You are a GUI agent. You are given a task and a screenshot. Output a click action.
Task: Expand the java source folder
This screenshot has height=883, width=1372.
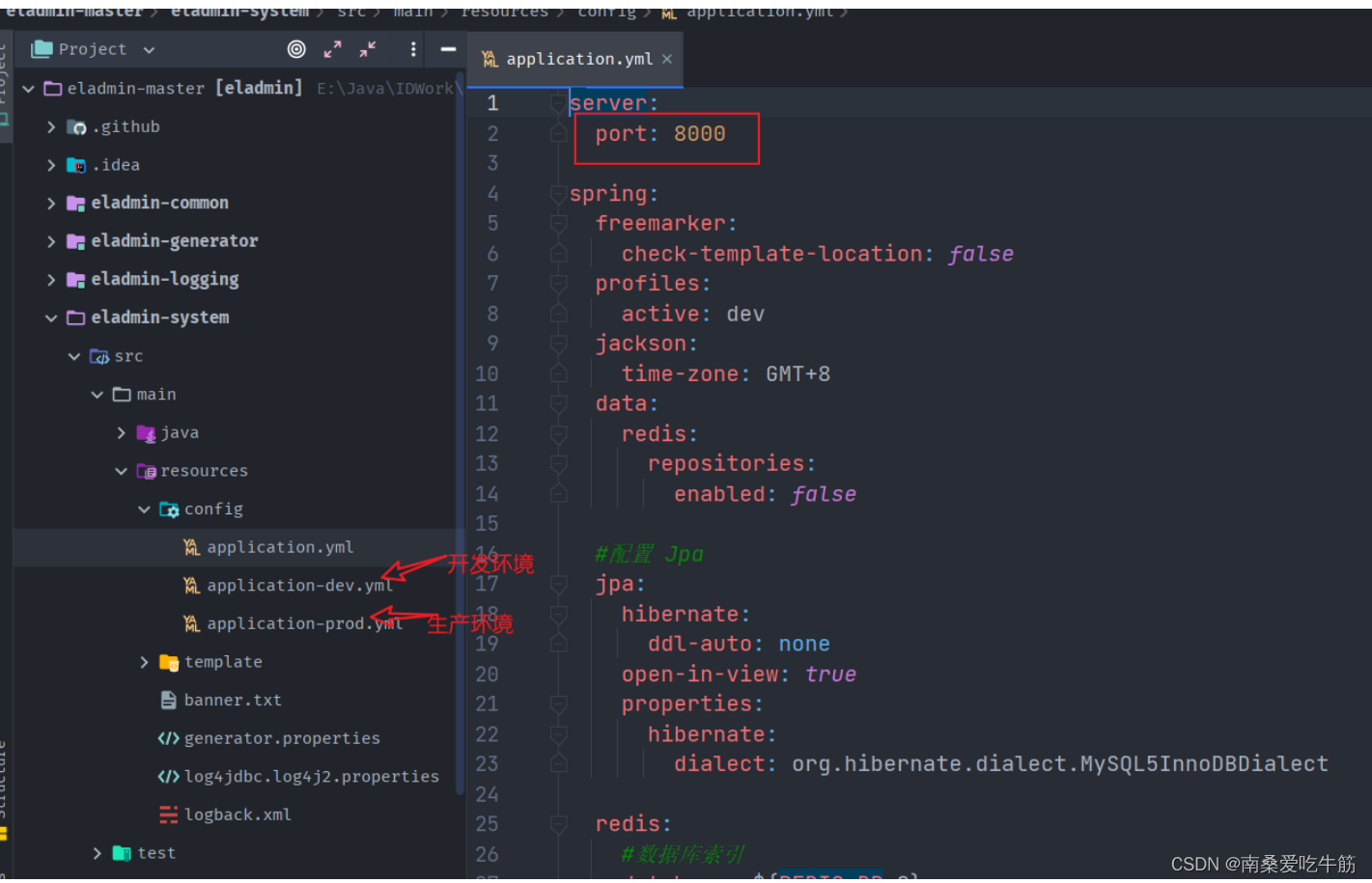pos(121,433)
